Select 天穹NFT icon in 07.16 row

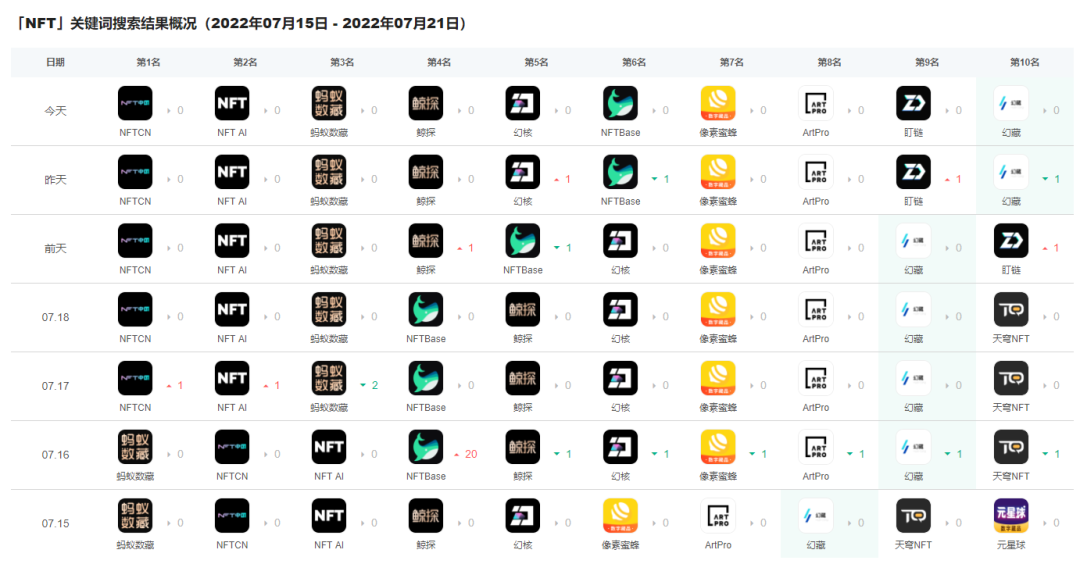click(x=1011, y=448)
